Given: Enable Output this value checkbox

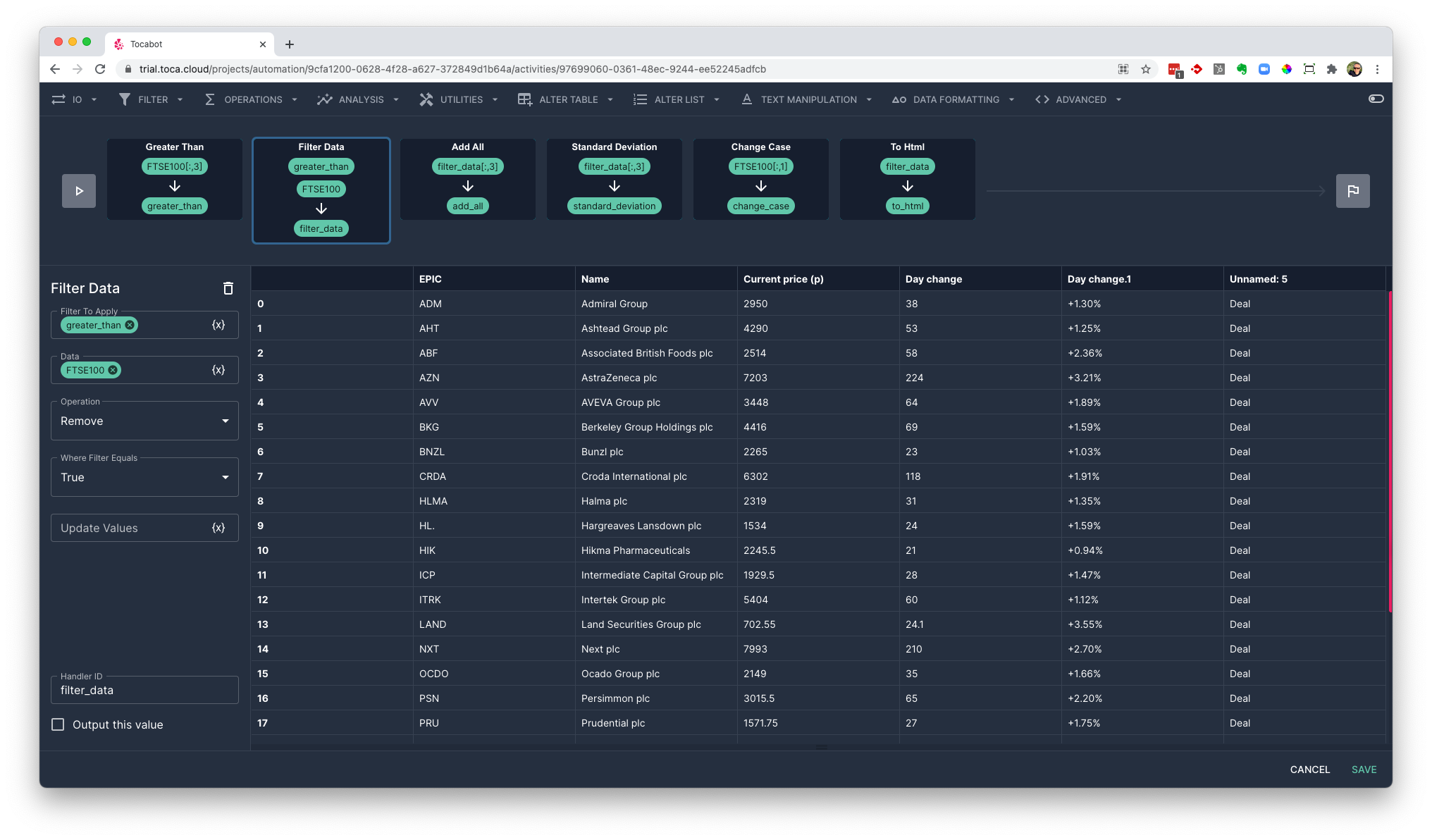Looking at the screenshot, I should pyautogui.click(x=58, y=724).
